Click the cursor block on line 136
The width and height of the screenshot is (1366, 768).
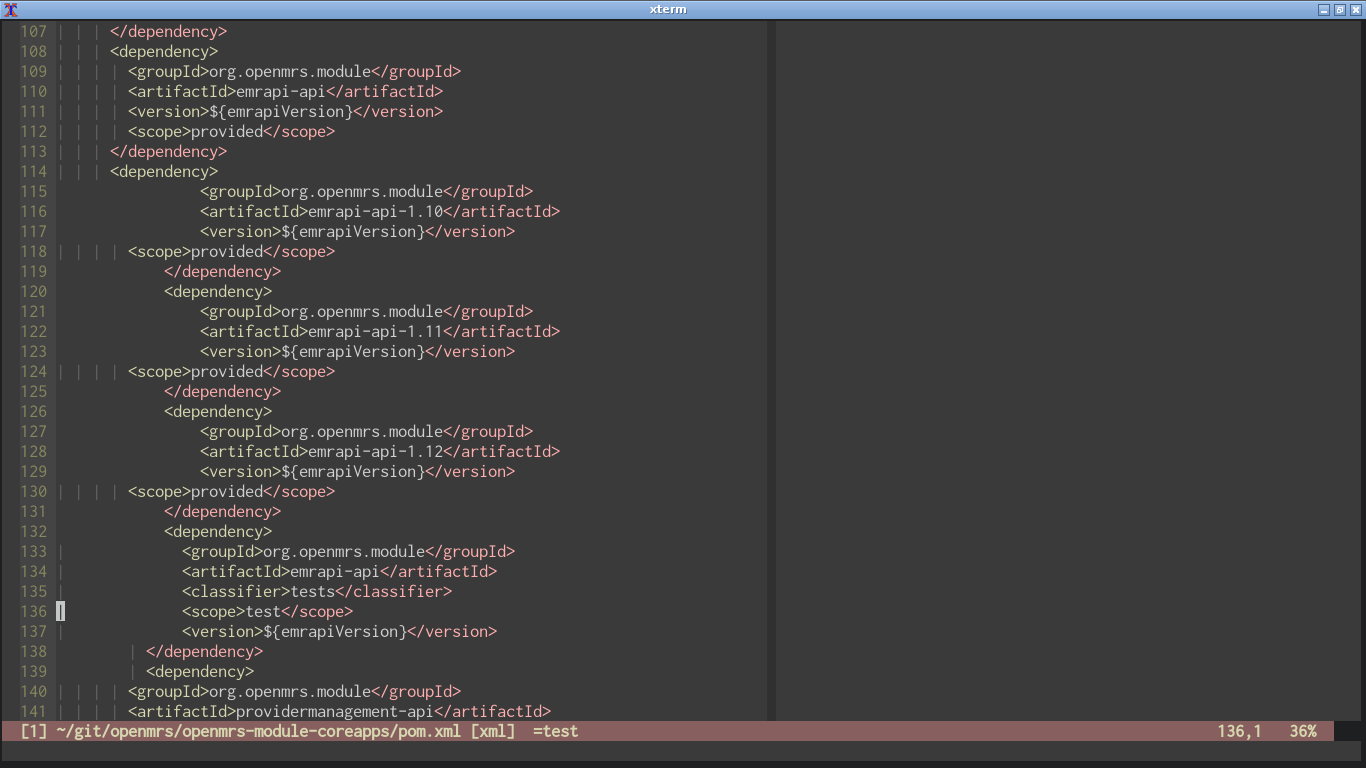click(60, 611)
